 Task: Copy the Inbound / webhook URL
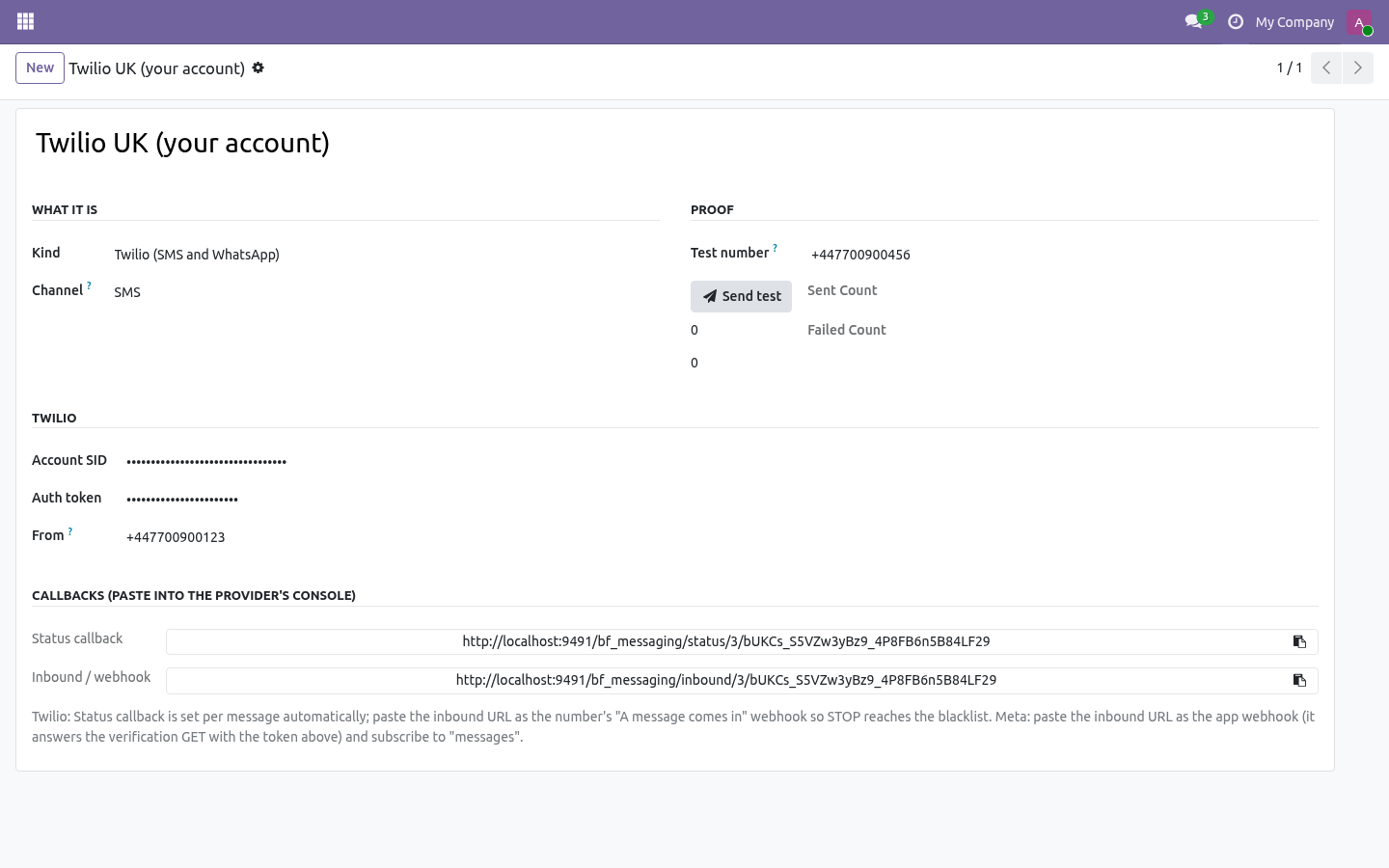coord(1299,680)
